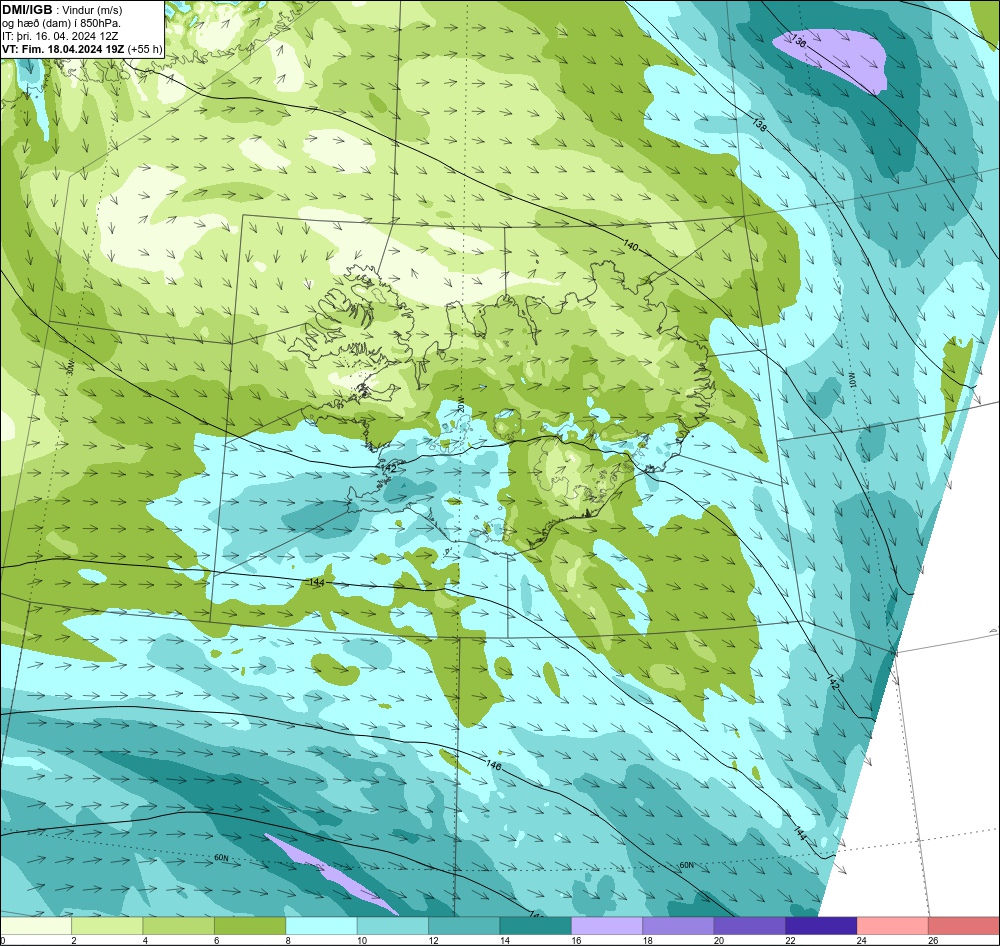Select the 24–26 m/s light pink legend swatch
Screen dimensions: 1000x946
click(893, 926)
